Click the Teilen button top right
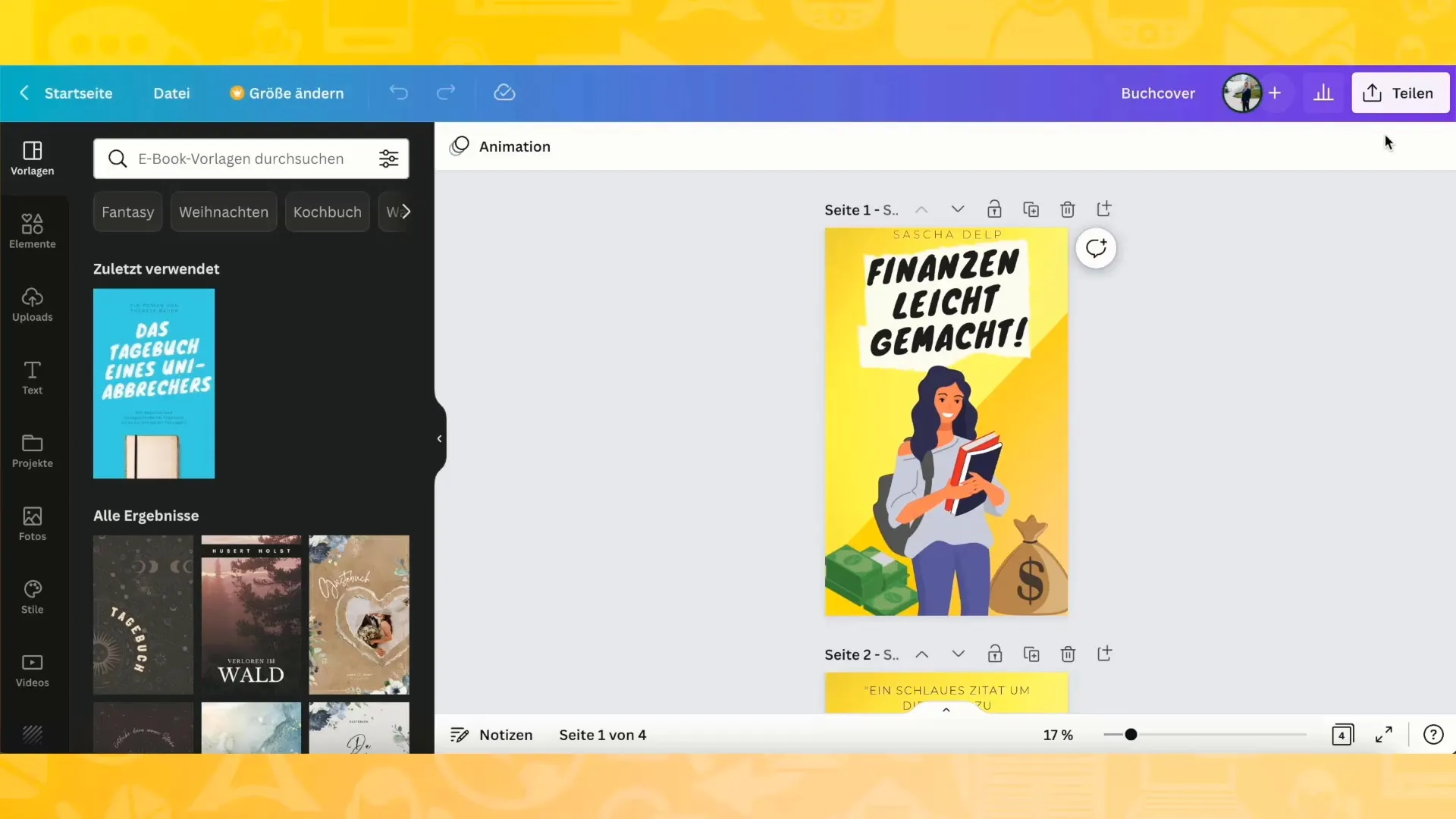The width and height of the screenshot is (1456, 819). [1399, 92]
